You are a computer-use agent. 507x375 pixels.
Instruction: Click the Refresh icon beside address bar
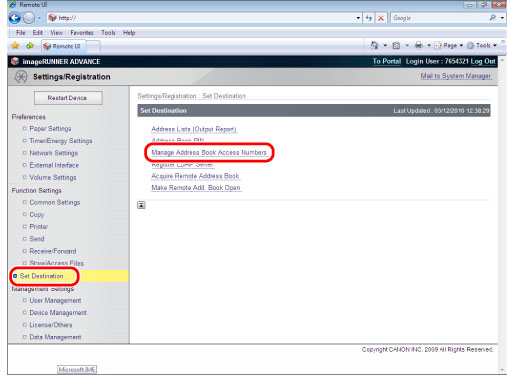(x=369, y=18)
